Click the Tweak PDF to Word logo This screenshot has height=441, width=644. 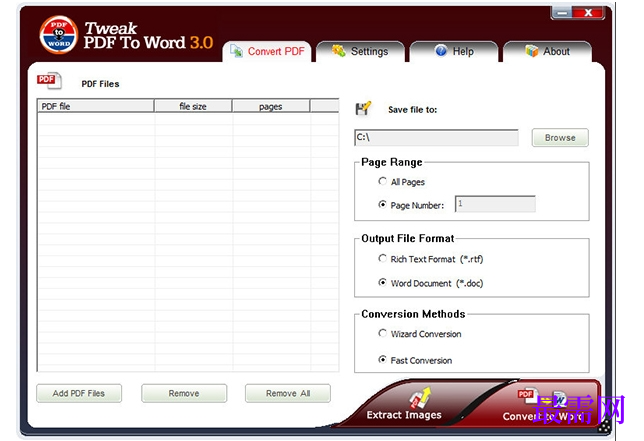58,35
